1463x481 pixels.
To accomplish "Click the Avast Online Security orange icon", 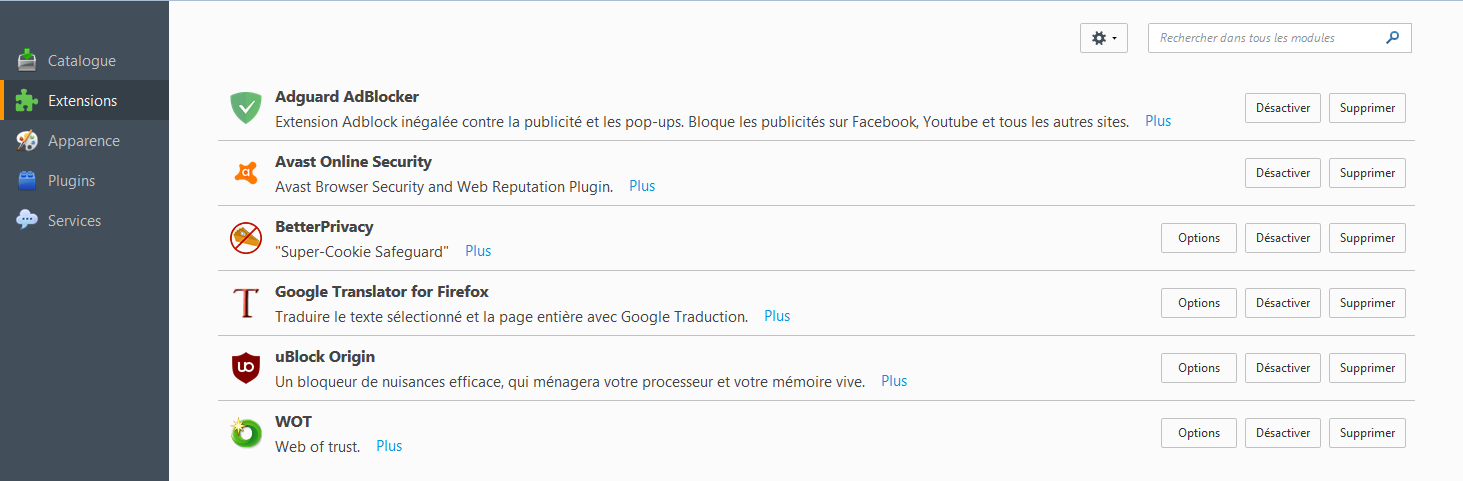I will (246, 173).
